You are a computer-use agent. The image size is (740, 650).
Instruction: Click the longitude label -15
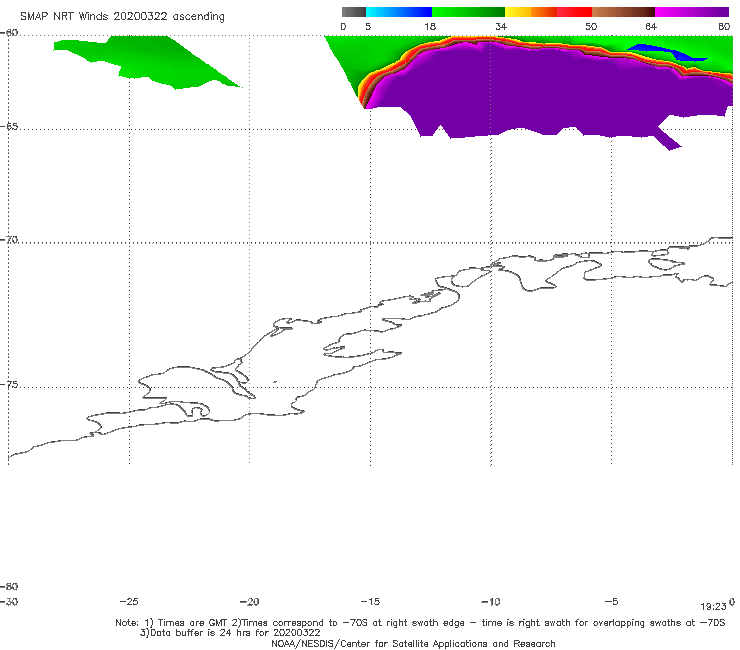[x=370, y=601]
